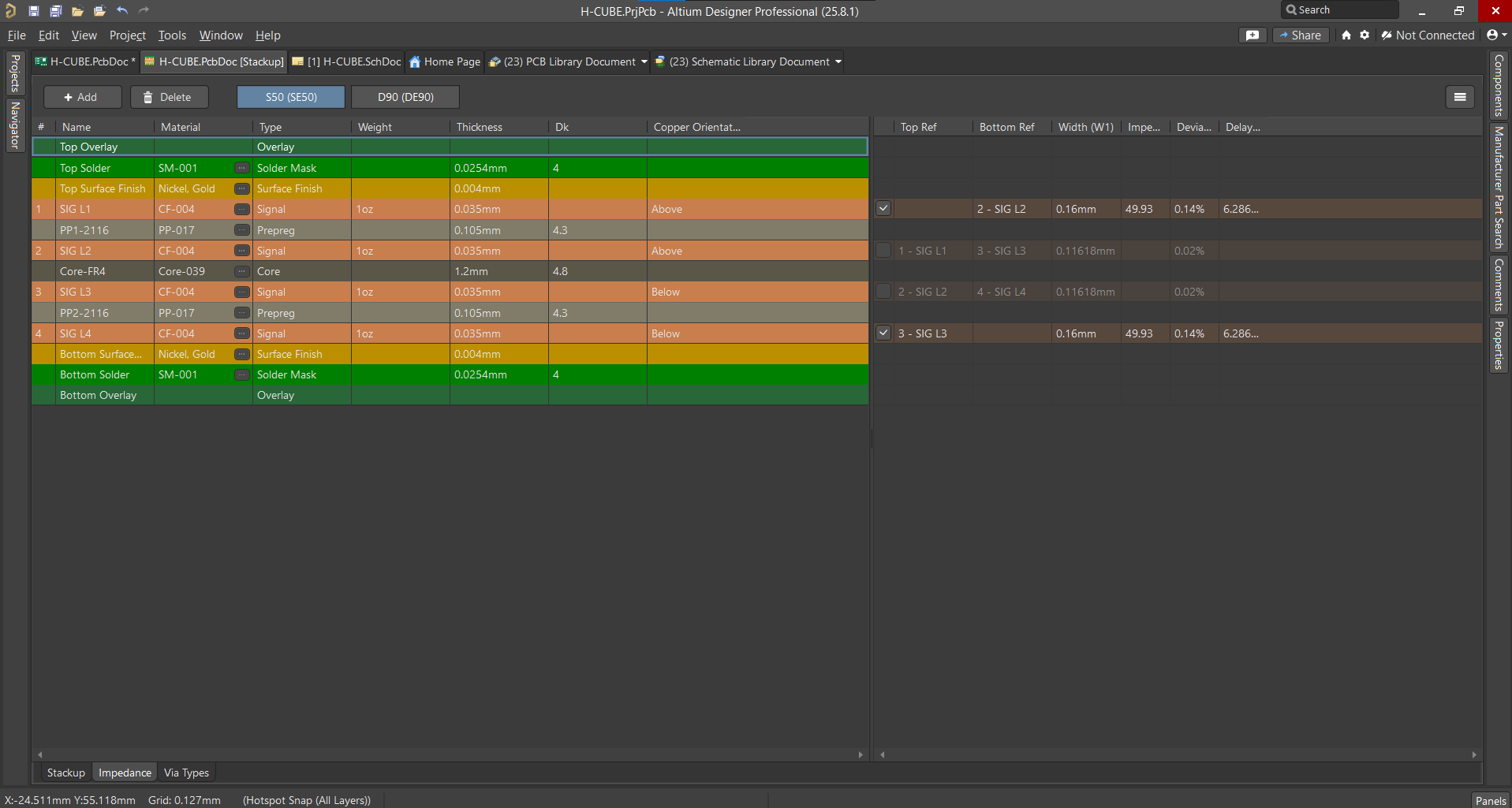Open material picker for SIG L4
This screenshot has width=1512, height=808.
click(242, 333)
